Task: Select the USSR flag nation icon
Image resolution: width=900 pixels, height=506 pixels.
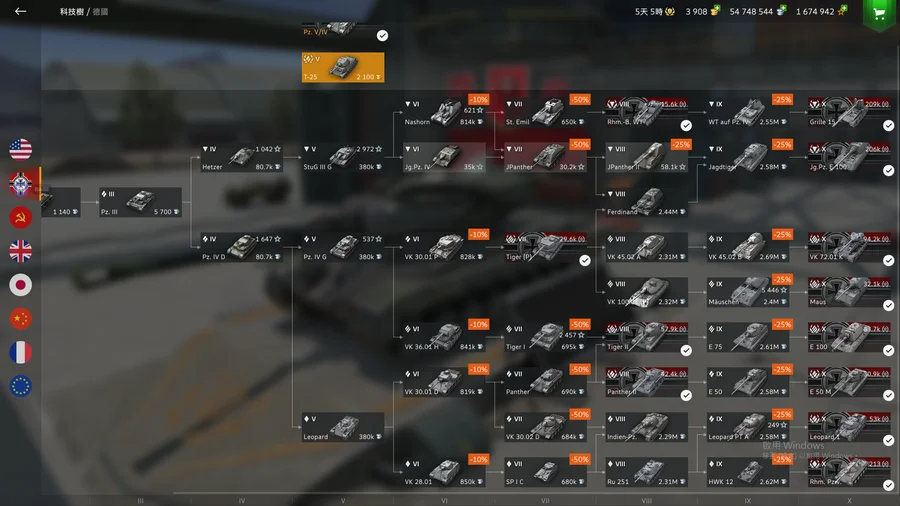Action: pyautogui.click(x=21, y=217)
